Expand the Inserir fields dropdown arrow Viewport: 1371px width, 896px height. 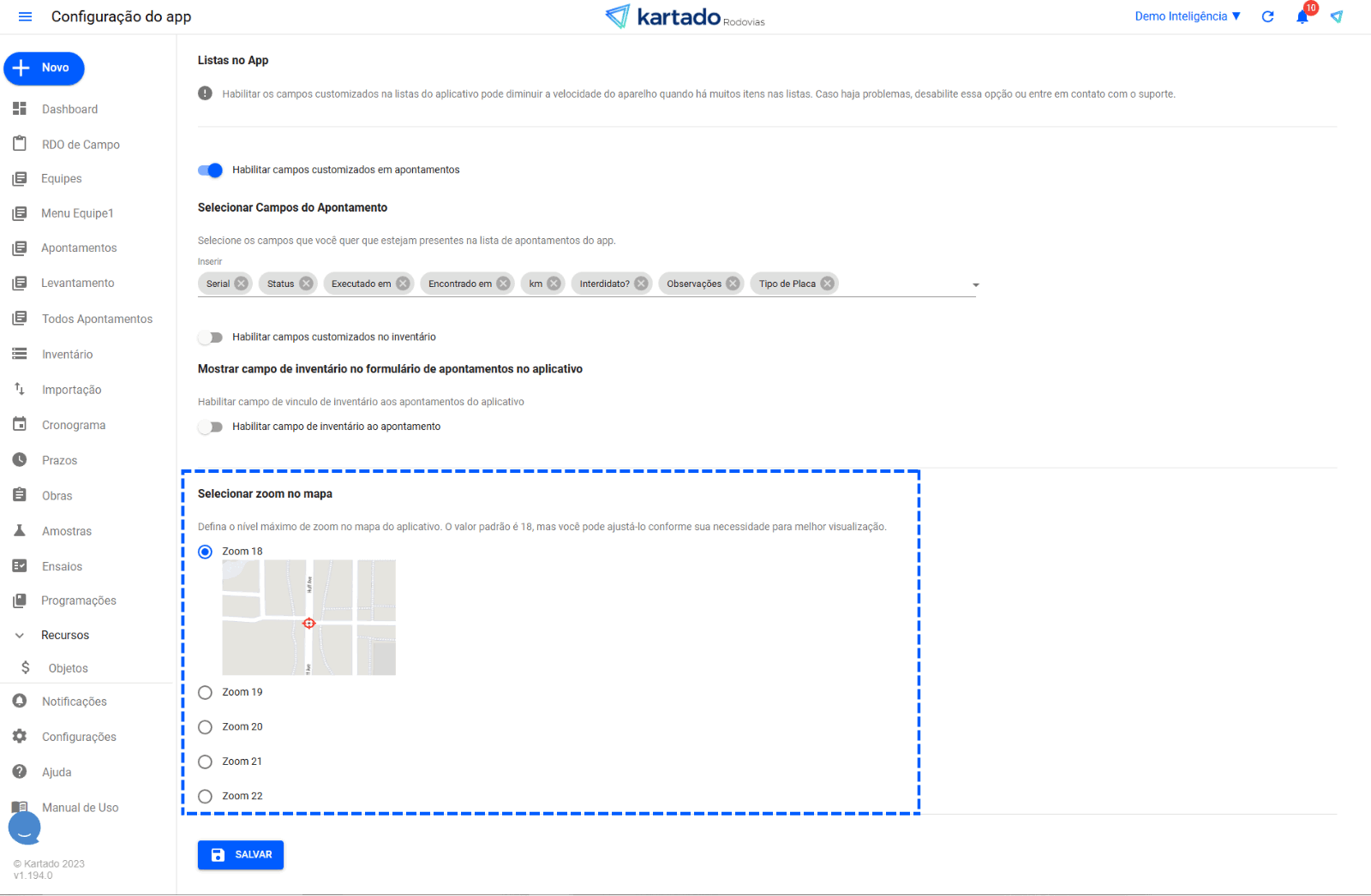[x=975, y=284]
